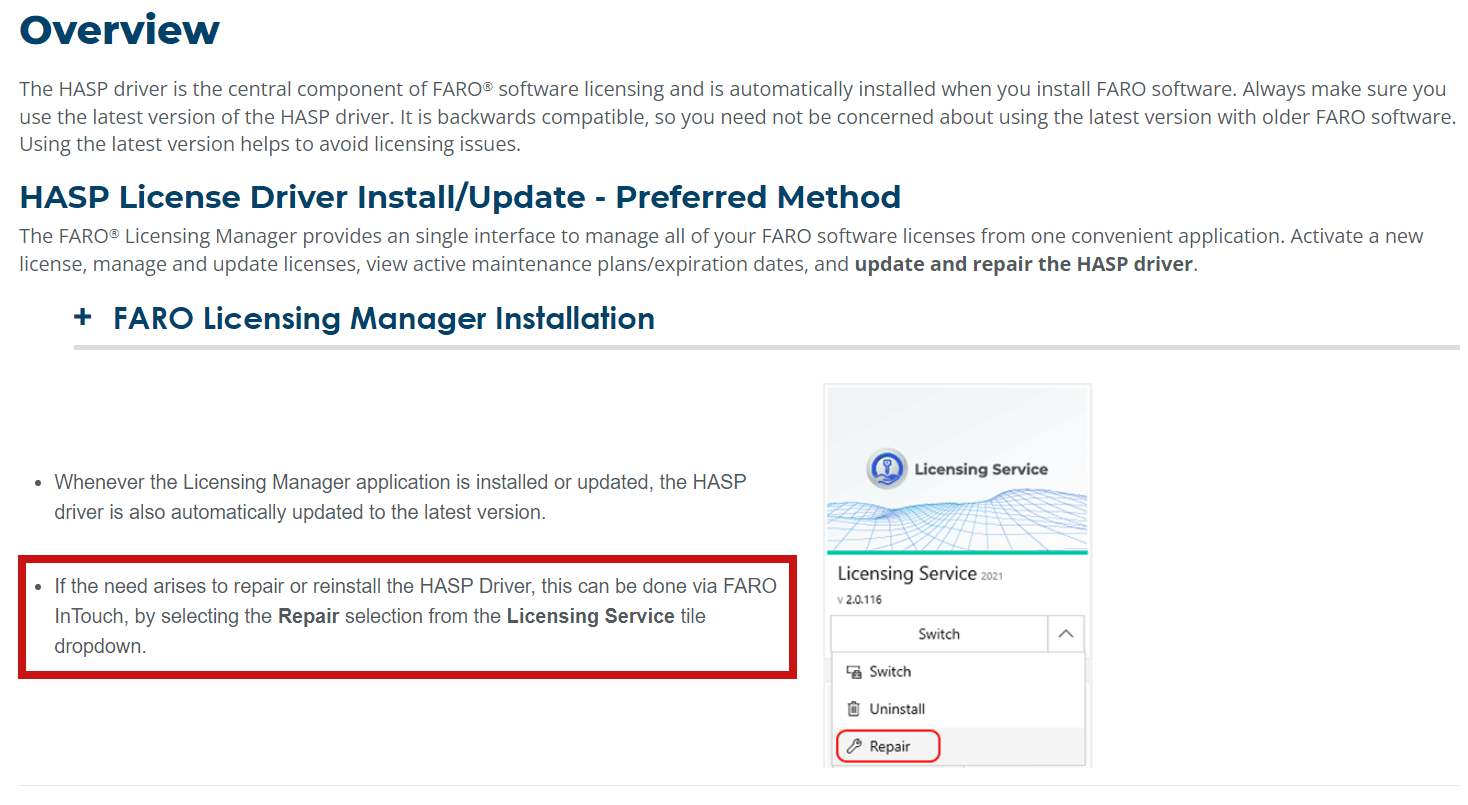Click the trash icon next to Uninstall
The width and height of the screenshot is (1468, 805).
tap(853, 709)
